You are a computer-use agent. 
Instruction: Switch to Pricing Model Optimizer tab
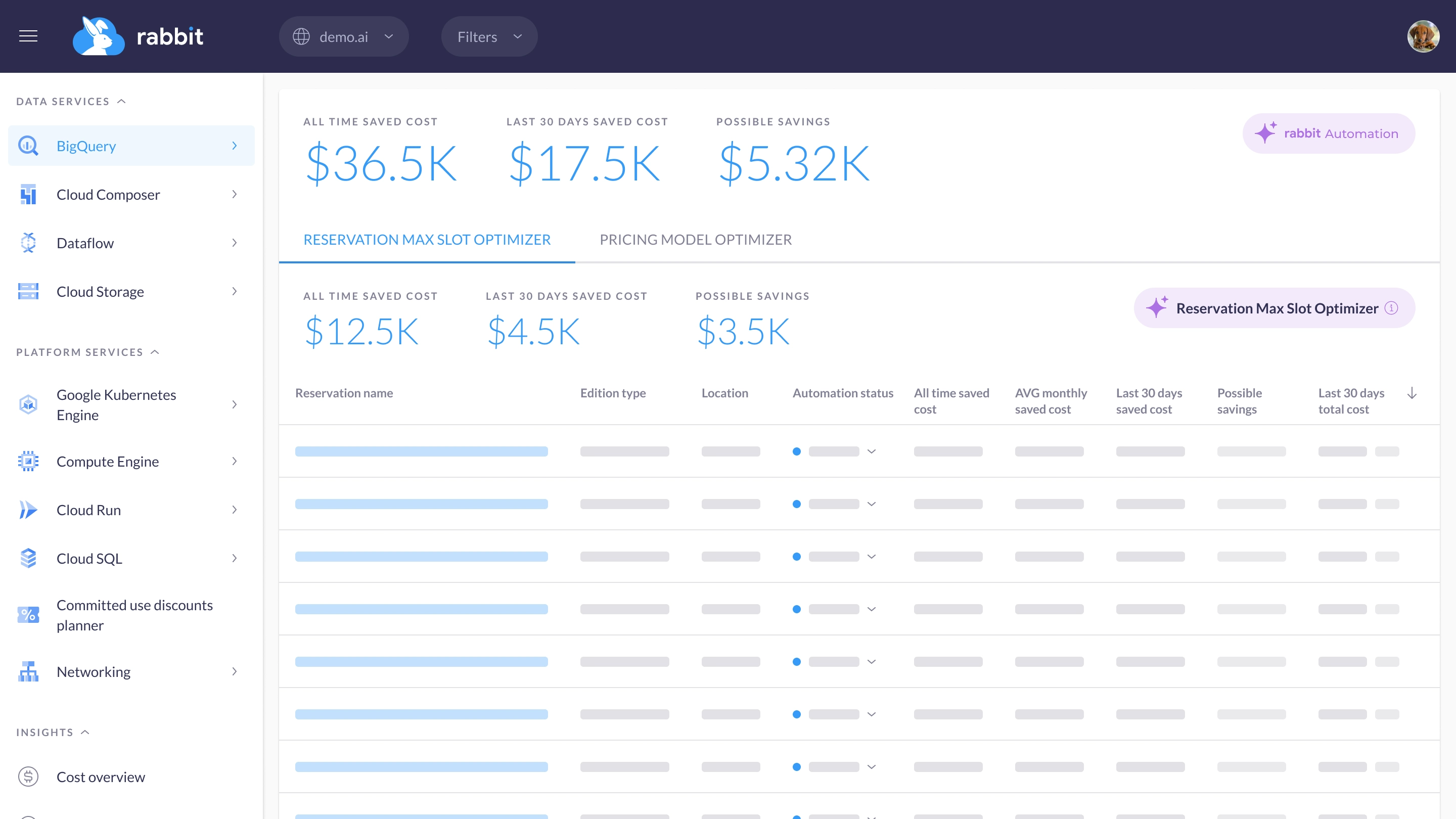[x=695, y=240]
